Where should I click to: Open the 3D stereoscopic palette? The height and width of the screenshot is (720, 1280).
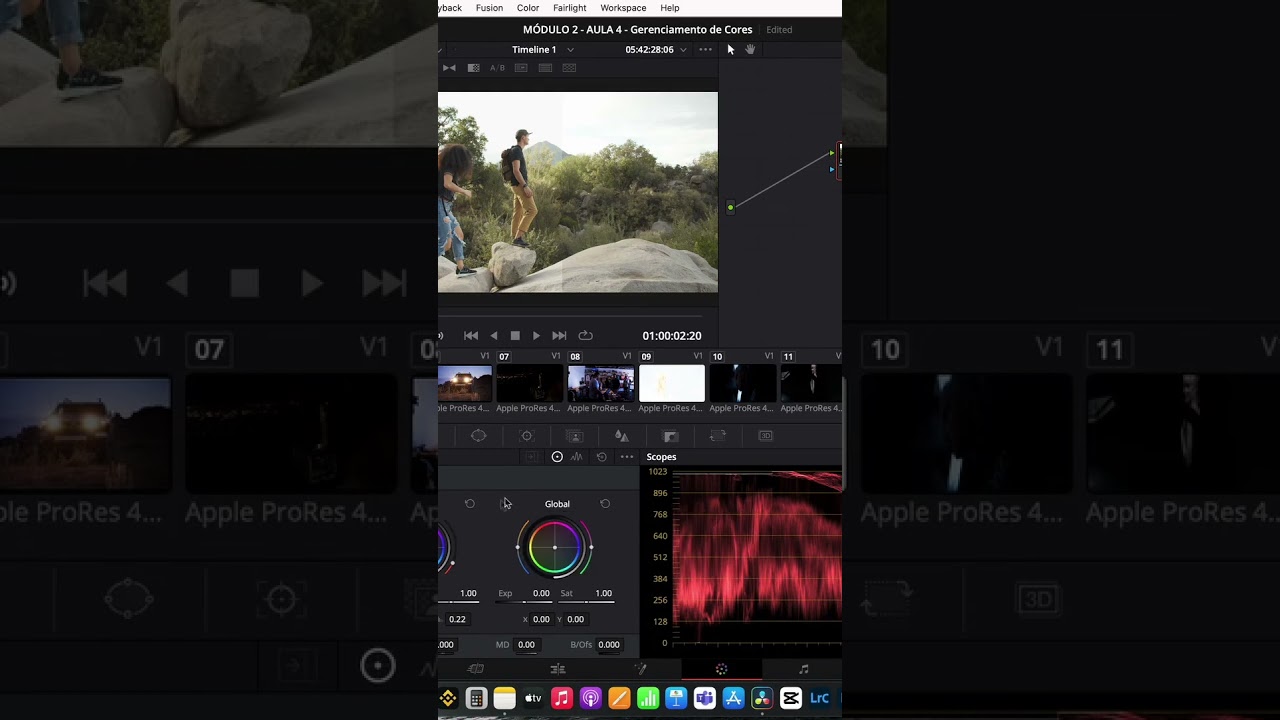pyautogui.click(x=766, y=436)
